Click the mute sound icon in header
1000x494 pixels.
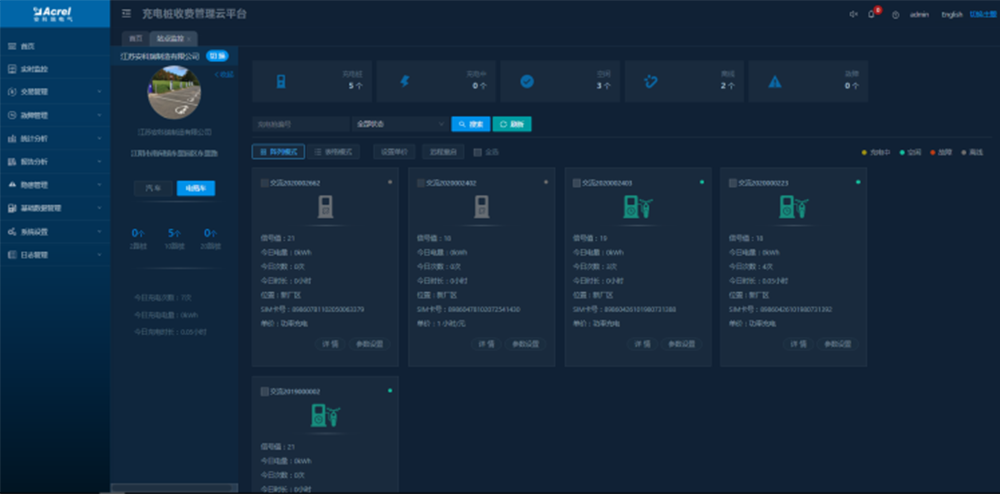[852, 14]
